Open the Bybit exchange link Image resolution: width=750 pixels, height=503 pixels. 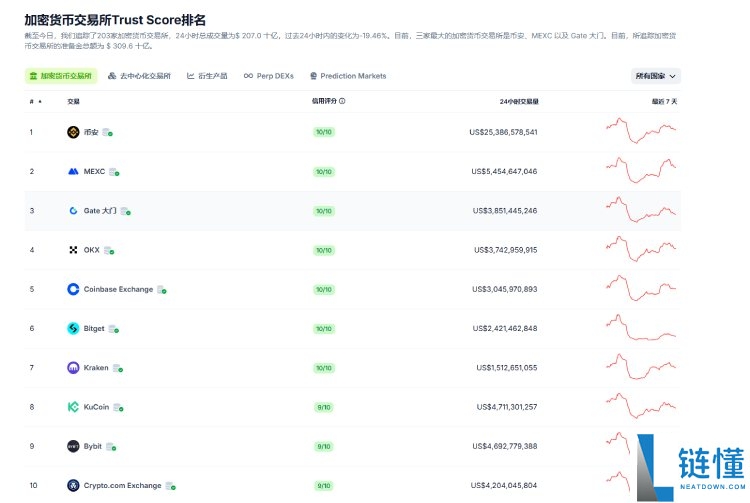point(93,446)
